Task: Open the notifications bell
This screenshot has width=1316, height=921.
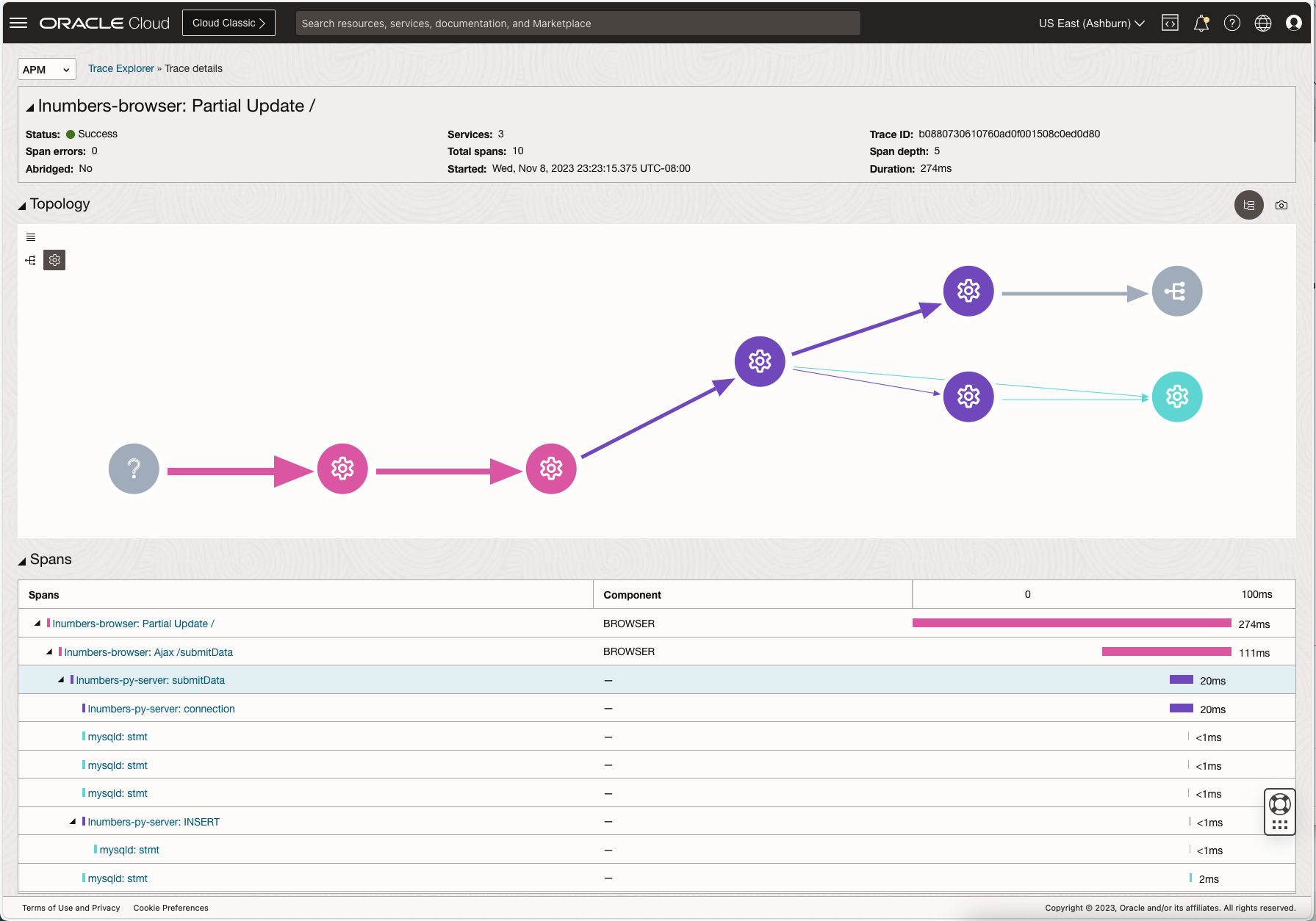Action: click(1201, 23)
